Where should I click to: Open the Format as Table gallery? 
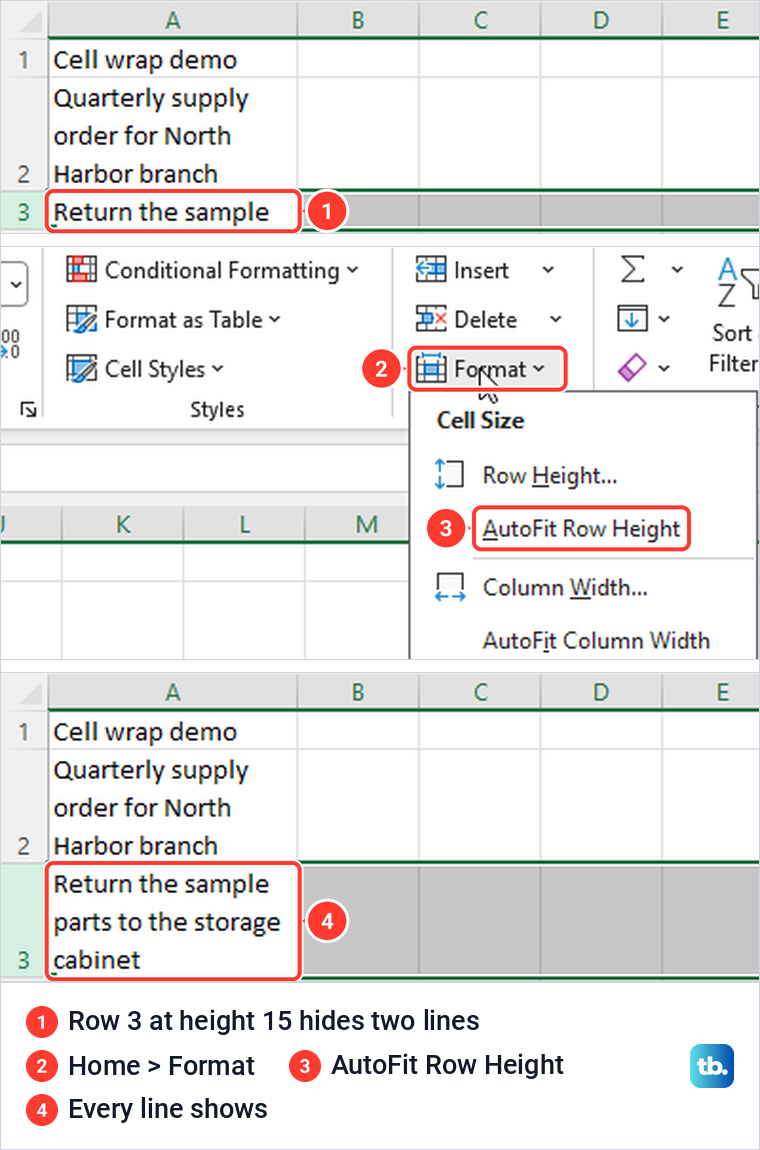[x=174, y=320]
